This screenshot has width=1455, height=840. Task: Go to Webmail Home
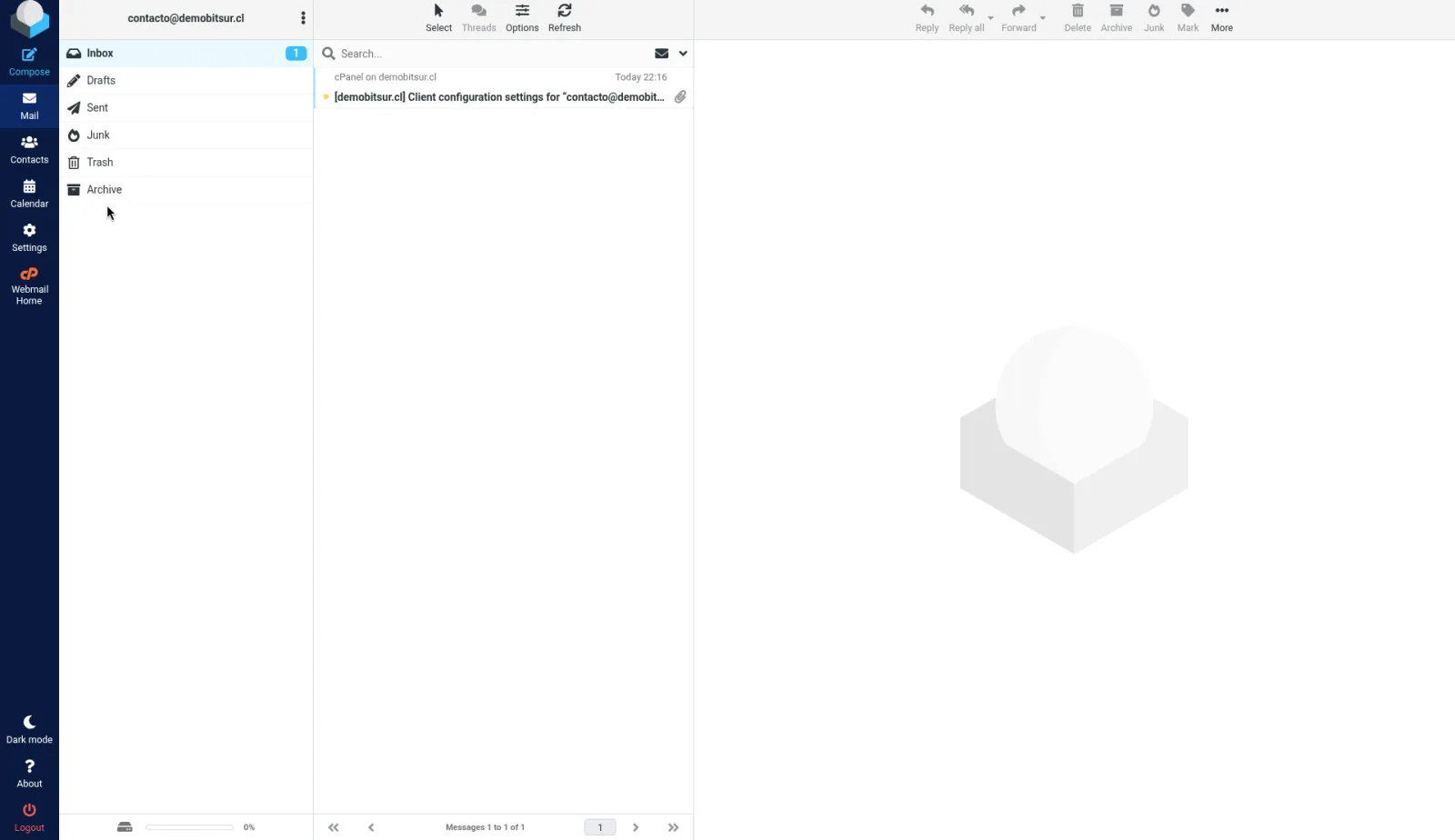coord(29,285)
